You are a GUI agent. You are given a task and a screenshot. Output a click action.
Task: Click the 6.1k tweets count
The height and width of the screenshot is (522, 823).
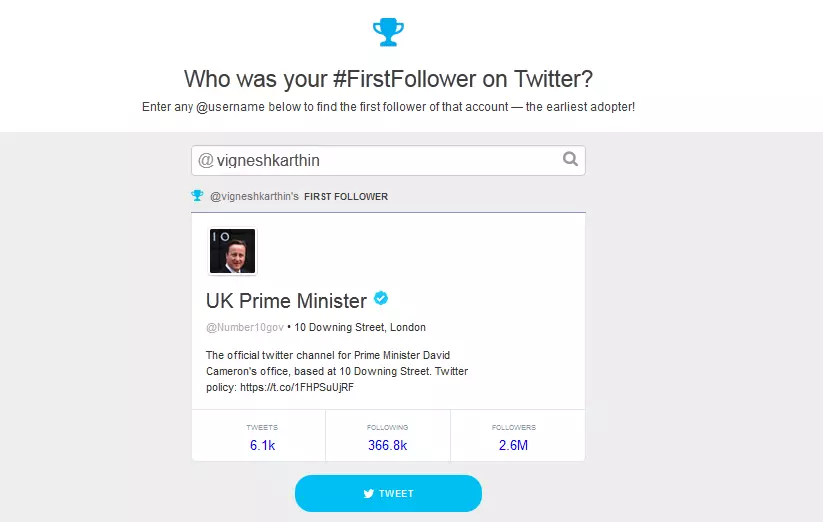pos(262,445)
